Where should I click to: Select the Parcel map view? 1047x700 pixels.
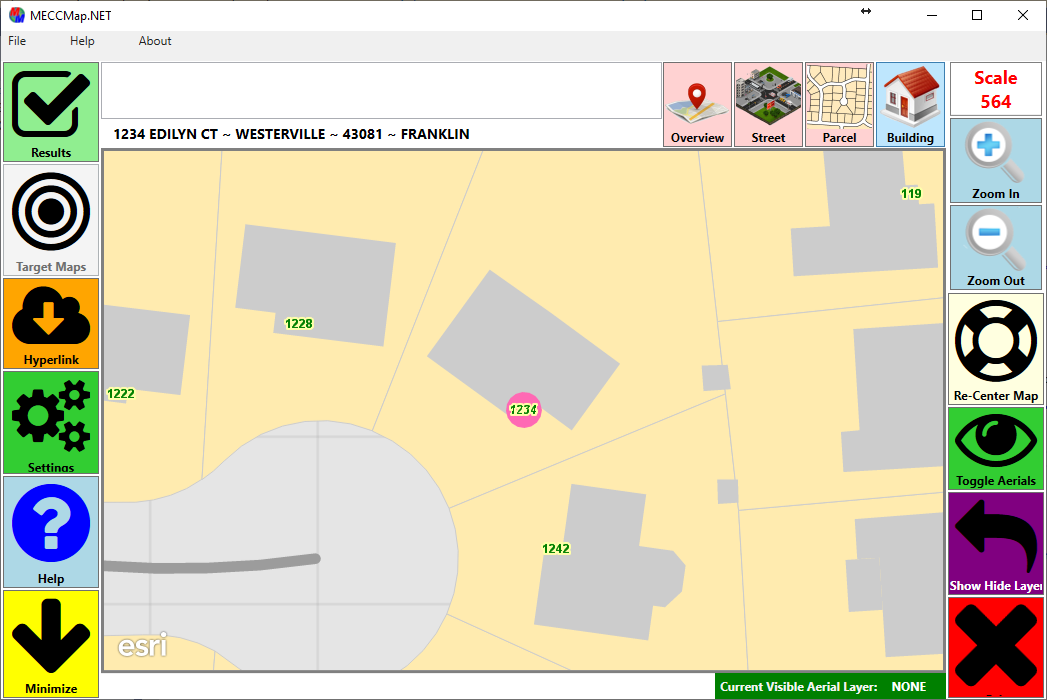click(x=839, y=105)
